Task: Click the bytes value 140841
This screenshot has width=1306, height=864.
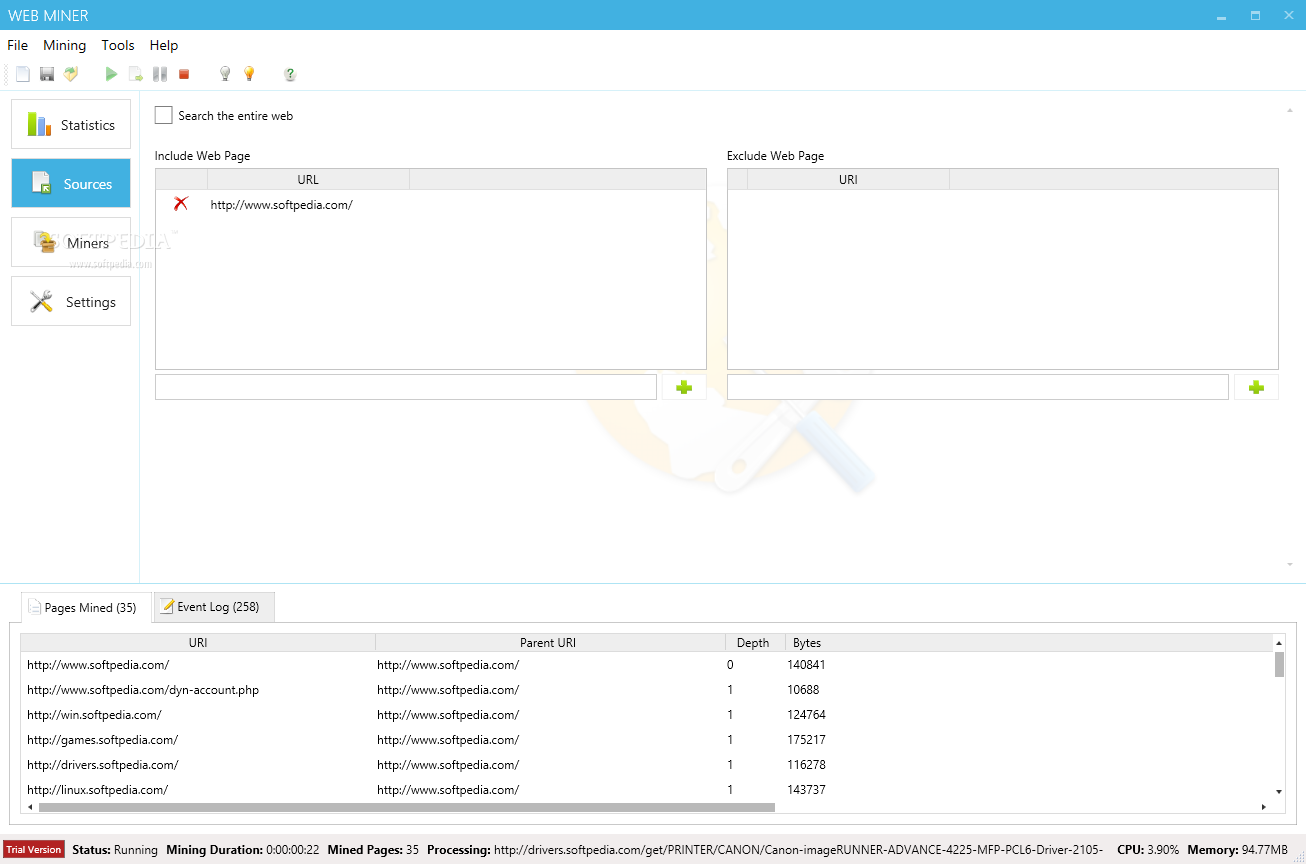Action: click(806, 665)
